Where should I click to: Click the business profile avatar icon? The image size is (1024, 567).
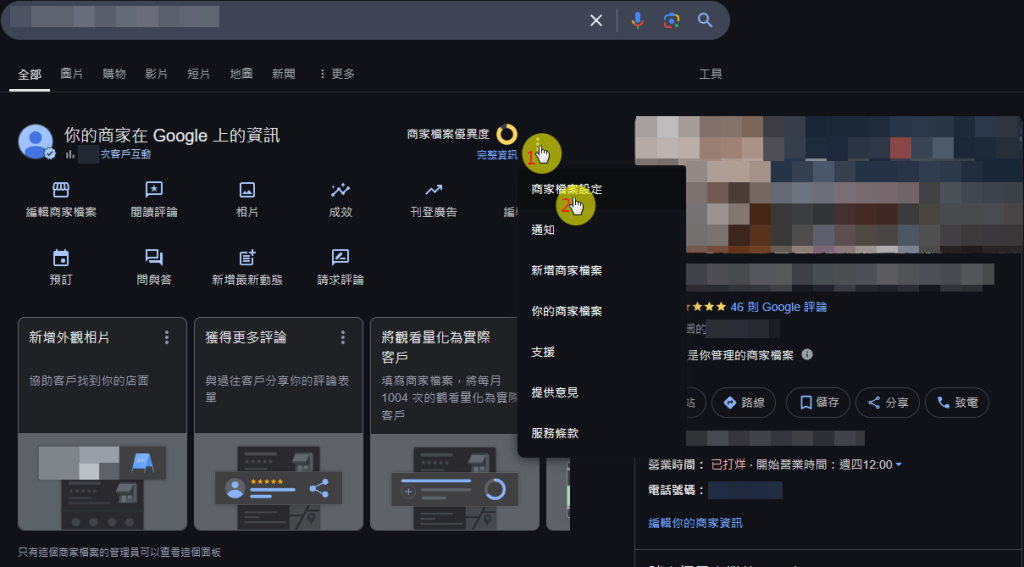36,142
